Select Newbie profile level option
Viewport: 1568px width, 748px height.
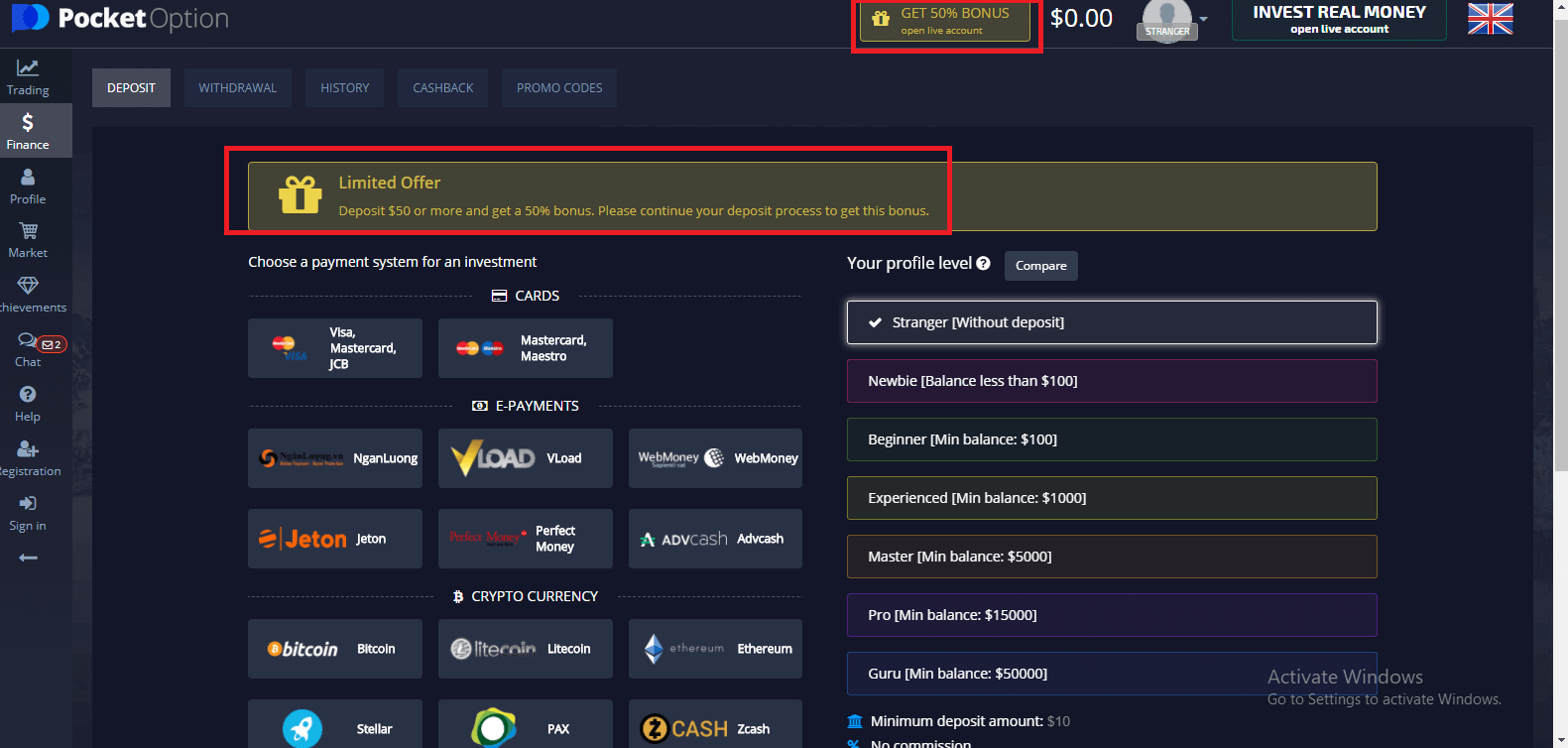tap(1111, 381)
